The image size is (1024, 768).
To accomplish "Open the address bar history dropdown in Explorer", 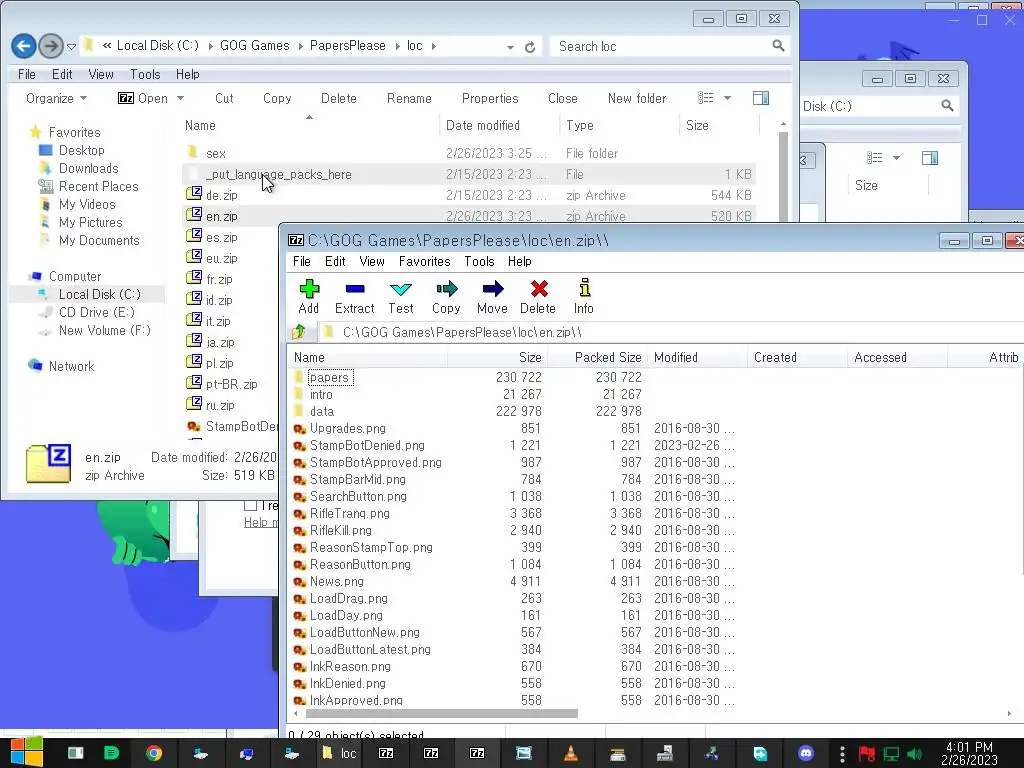I will [x=510, y=47].
